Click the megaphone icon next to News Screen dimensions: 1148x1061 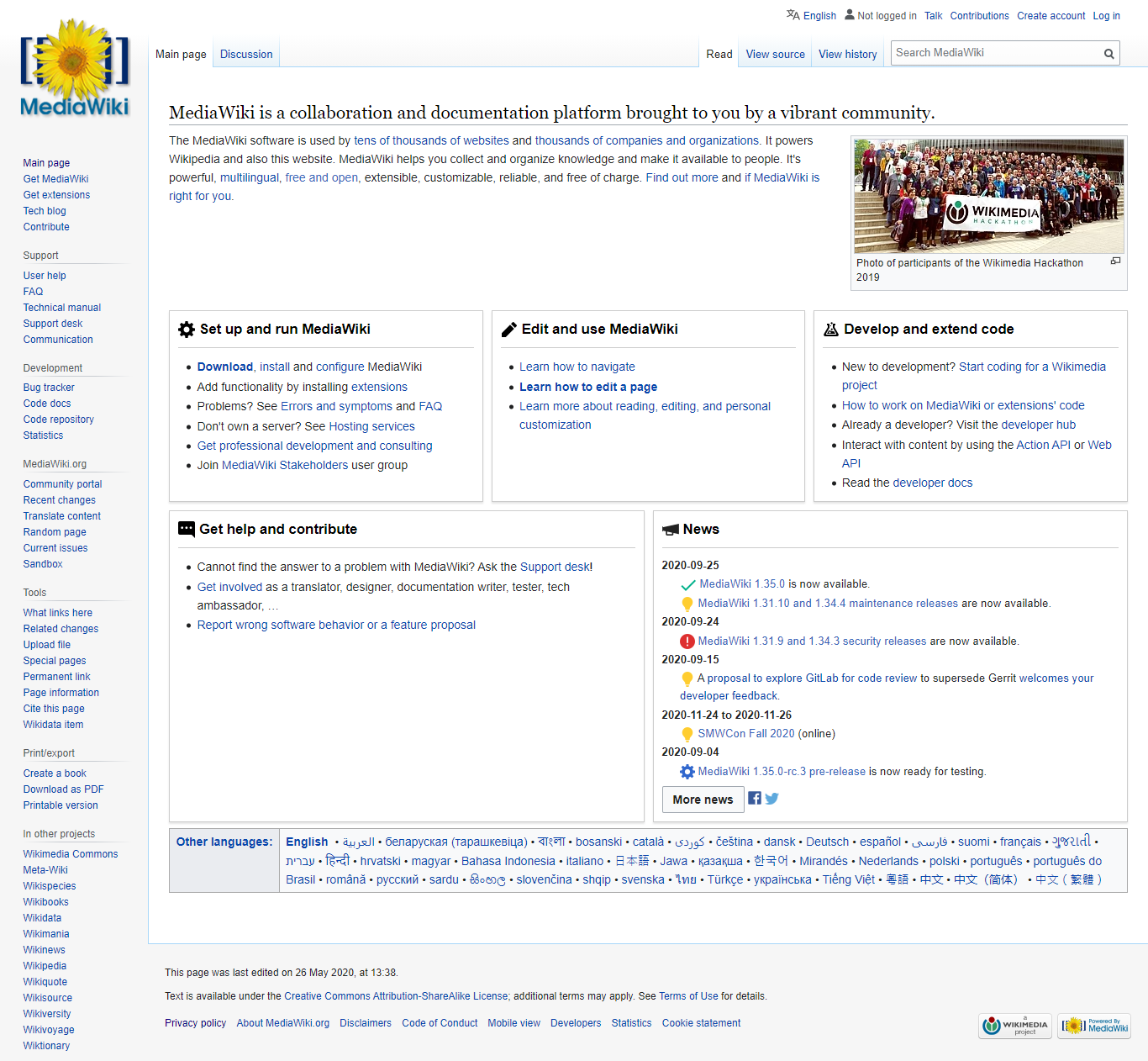point(670,529)
